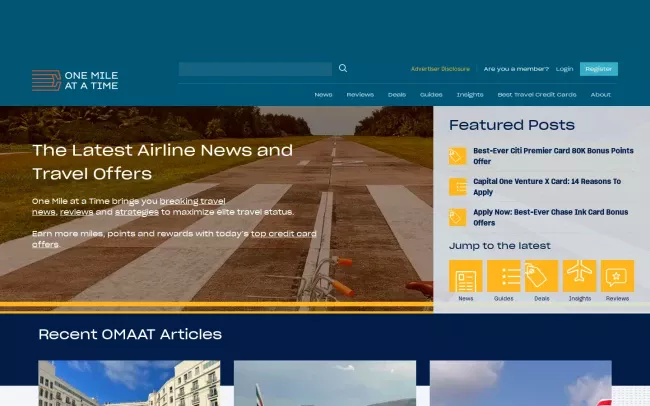Screen dimensions: 650x406
Task: Open Best-Ever Citi Premier Card 80K post
Action: tap(553, 156)
